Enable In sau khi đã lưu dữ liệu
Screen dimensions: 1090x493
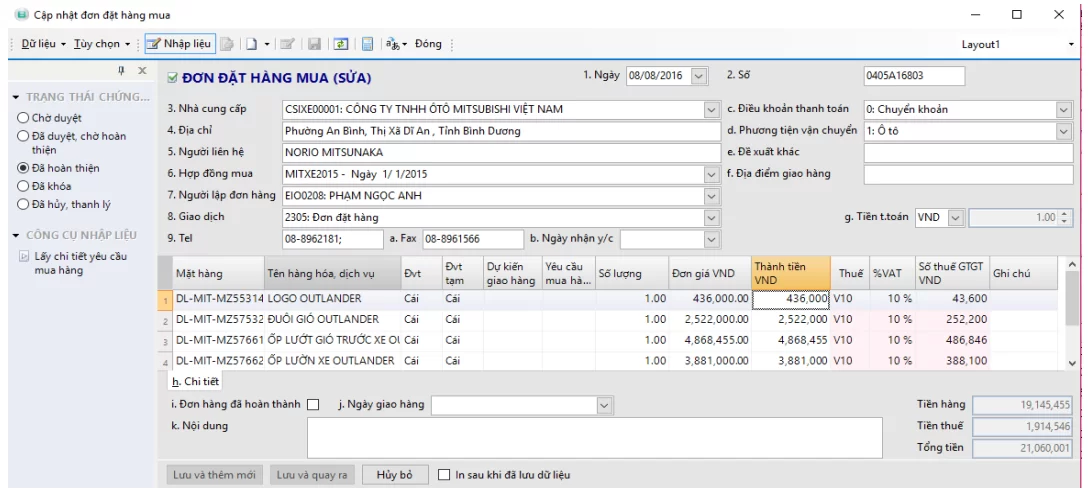[x=446, y=474]
